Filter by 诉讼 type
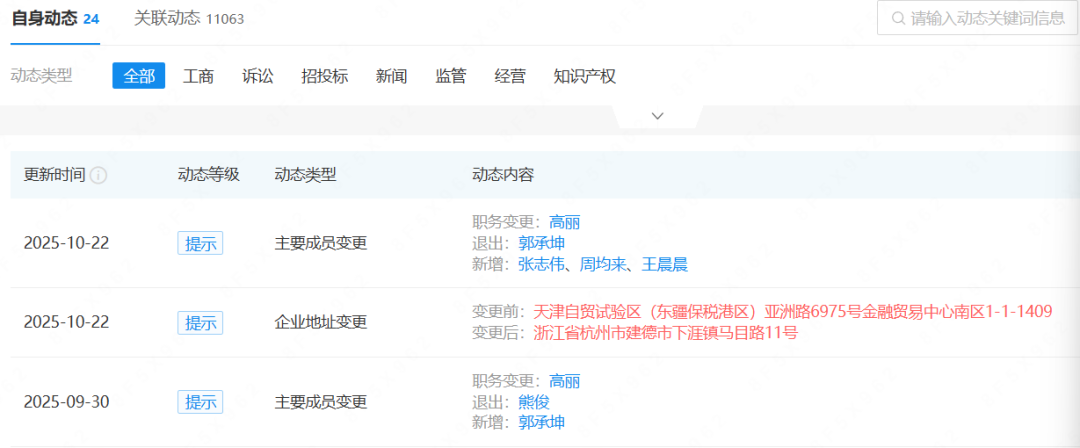Viewport: 1080px width, 448px height. point(258,76)
